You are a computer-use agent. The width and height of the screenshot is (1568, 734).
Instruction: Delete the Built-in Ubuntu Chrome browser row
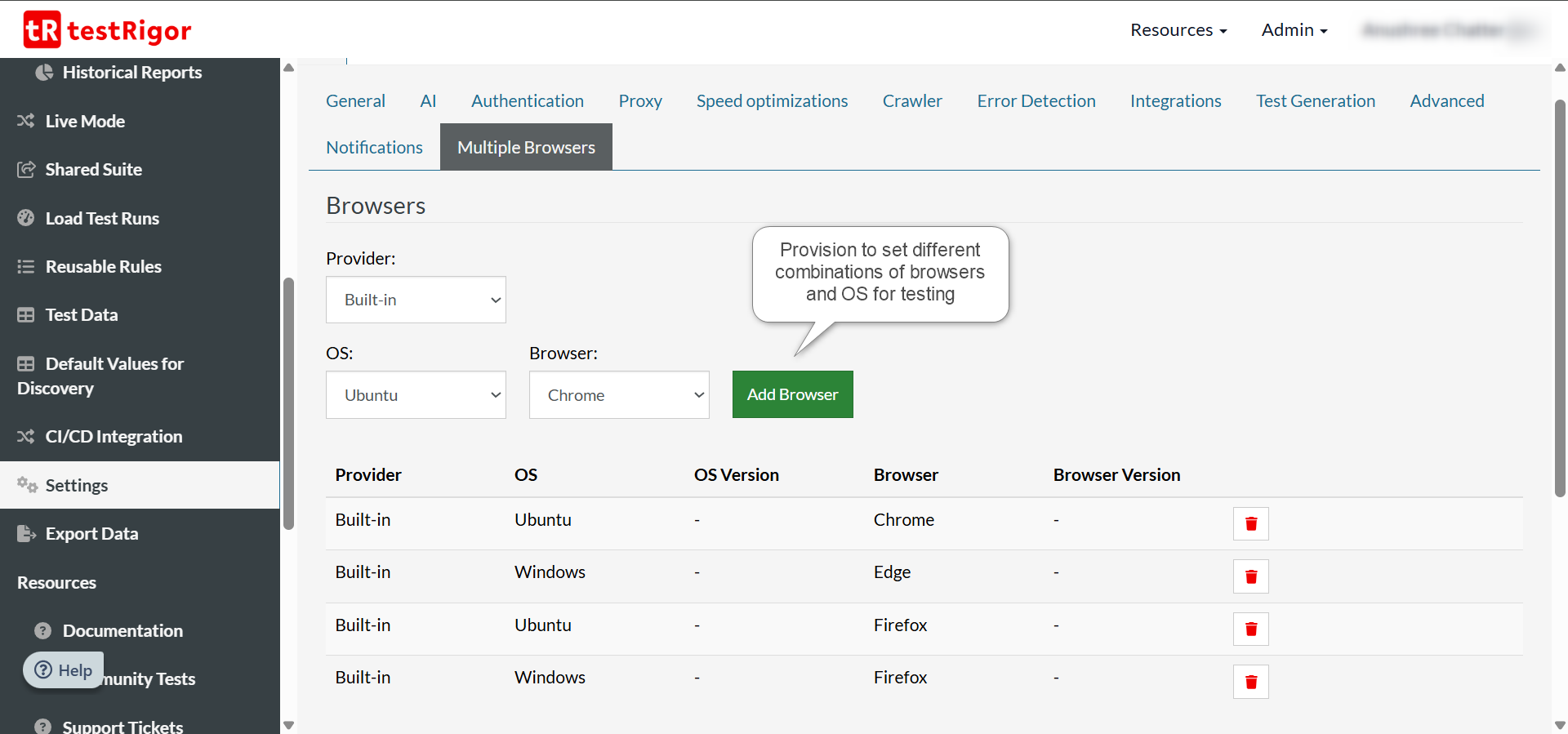tap(1250, 523)
